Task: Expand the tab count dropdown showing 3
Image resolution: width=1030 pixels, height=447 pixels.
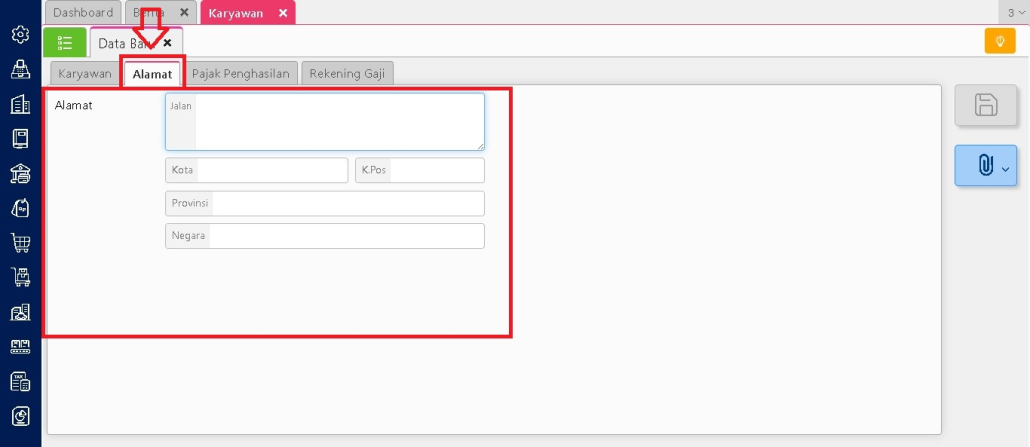Action: (1016, 12)
